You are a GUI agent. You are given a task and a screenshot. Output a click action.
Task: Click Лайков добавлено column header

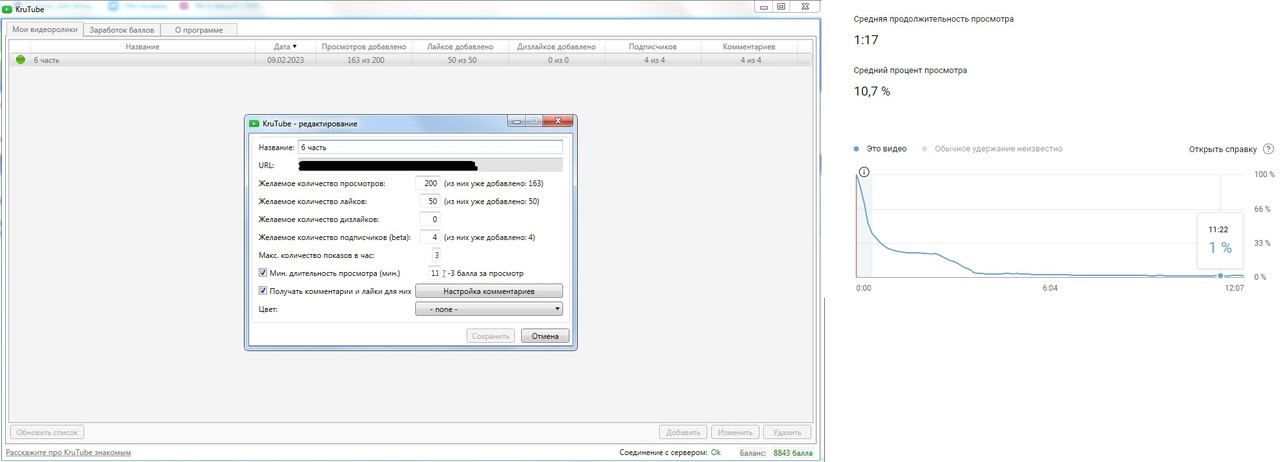point(458,46)
